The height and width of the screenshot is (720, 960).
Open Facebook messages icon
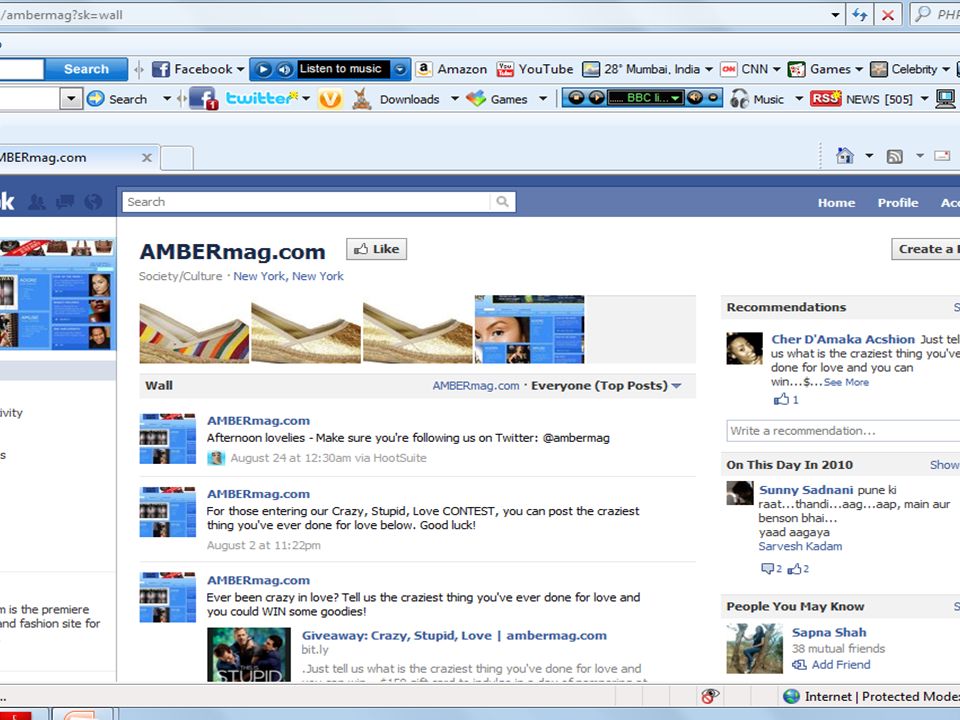click(x=65, y=201)
